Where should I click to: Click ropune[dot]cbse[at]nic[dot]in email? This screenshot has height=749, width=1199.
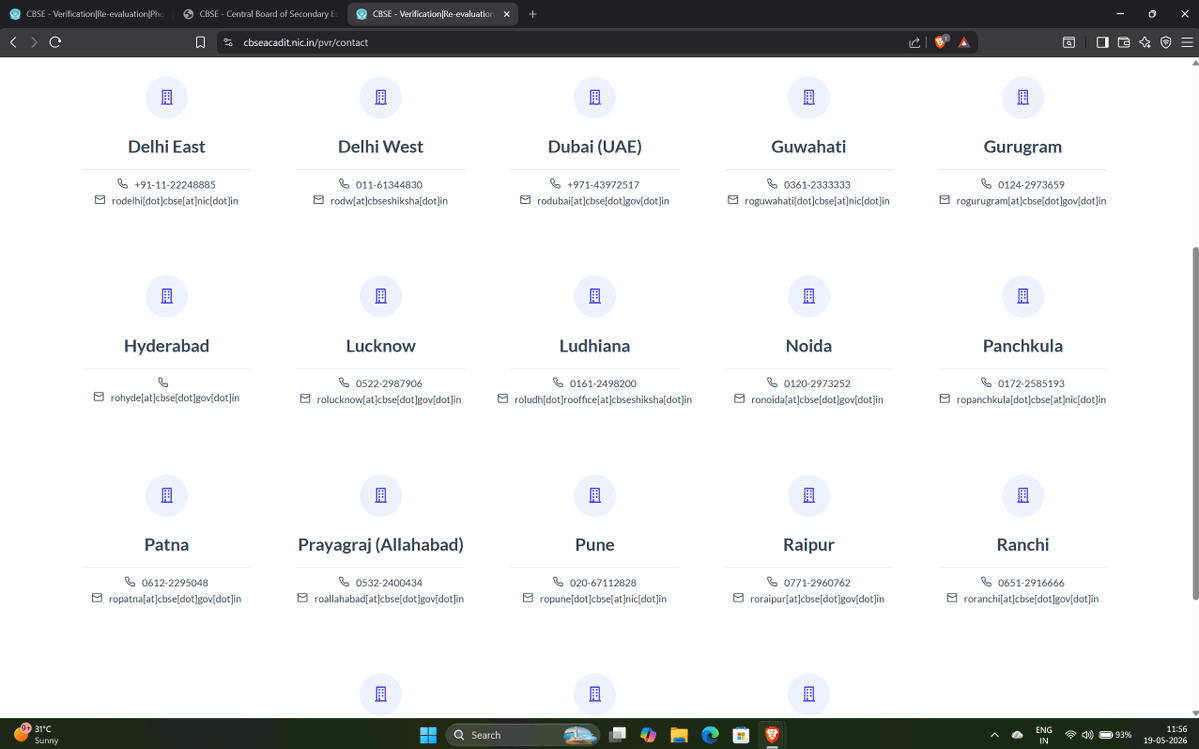pyautogui.click(x=603, y=598)
